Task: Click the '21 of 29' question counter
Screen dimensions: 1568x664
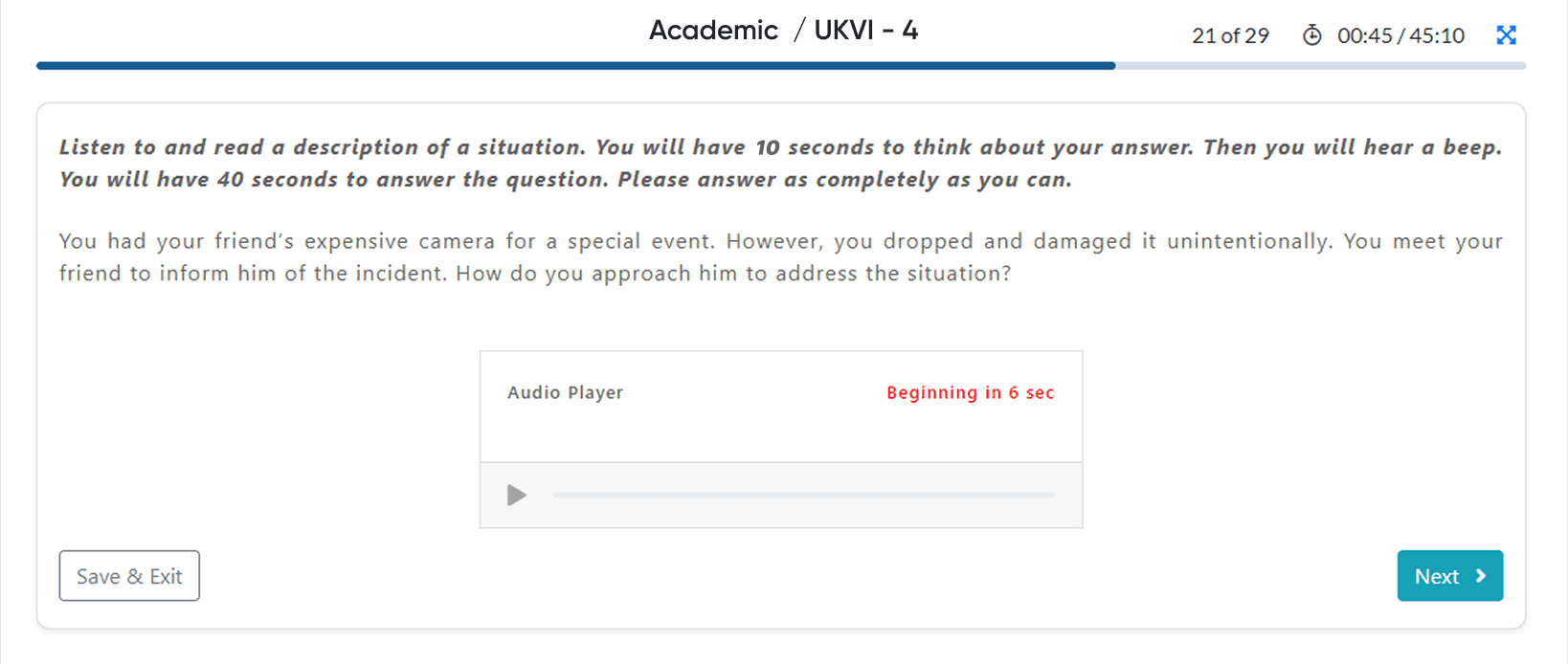Action: pos(1230,36)
